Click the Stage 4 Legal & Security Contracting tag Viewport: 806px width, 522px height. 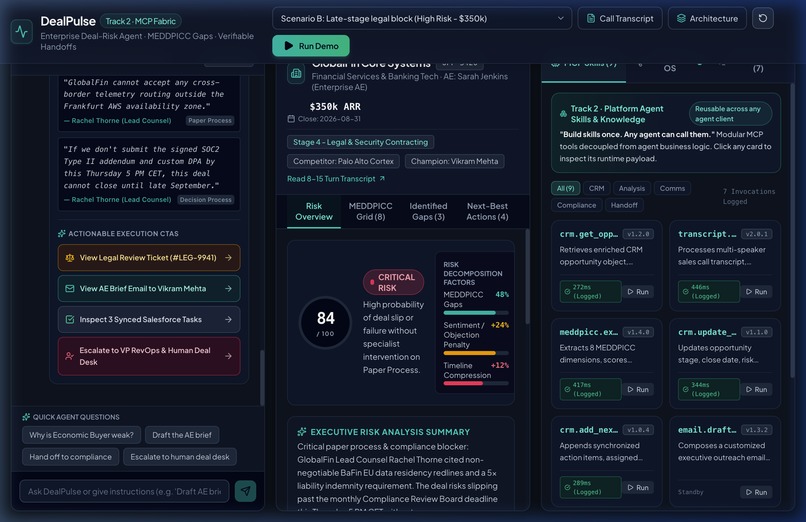[x=360, y=142]
